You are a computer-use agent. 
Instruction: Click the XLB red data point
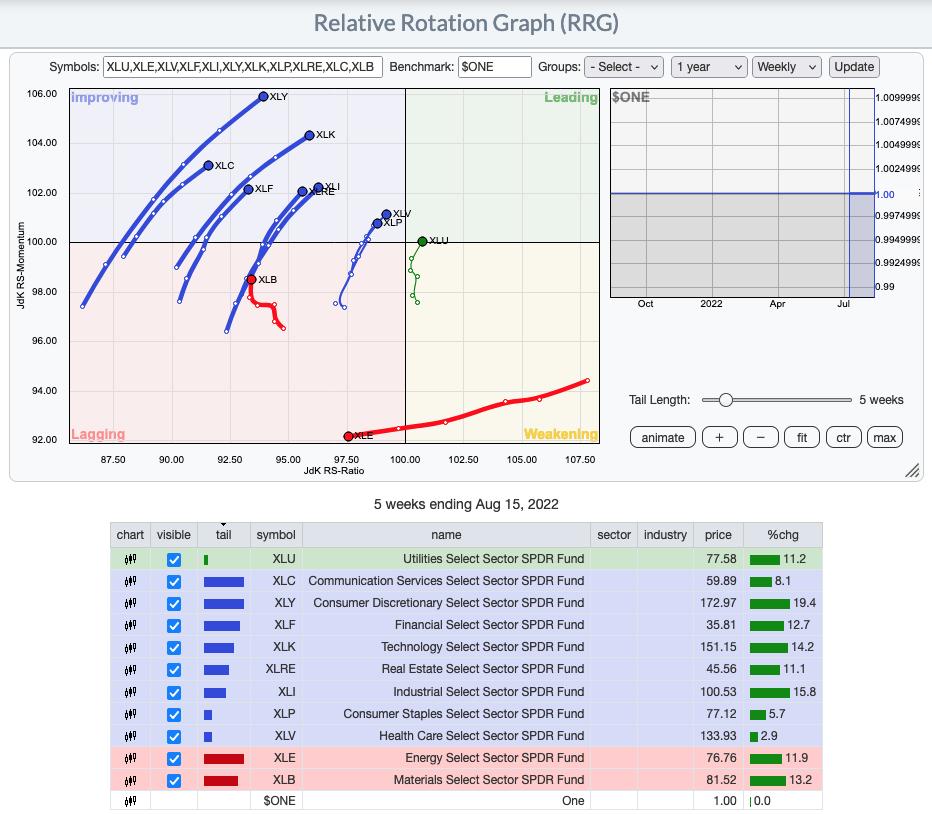coord(251,279)
